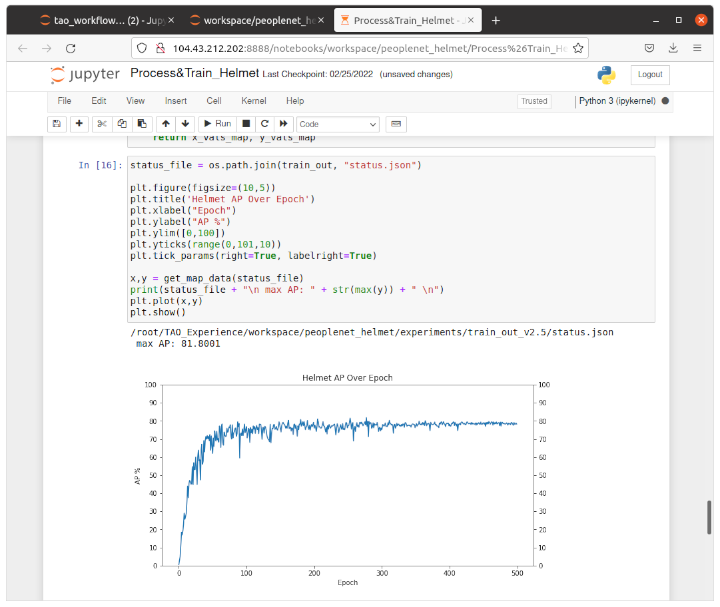Move the selected cell up
This screenshot has height=607, width=720.
(165, 124)
